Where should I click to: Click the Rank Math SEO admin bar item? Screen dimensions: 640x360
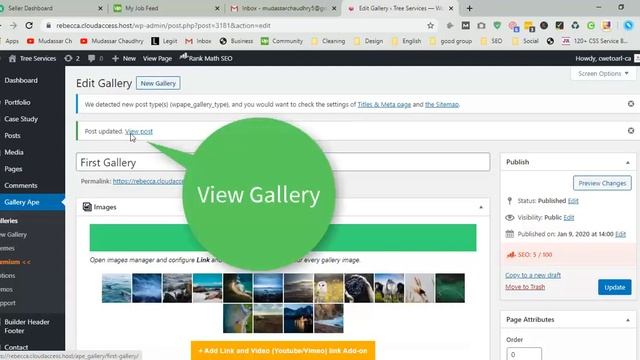point(206,58)
